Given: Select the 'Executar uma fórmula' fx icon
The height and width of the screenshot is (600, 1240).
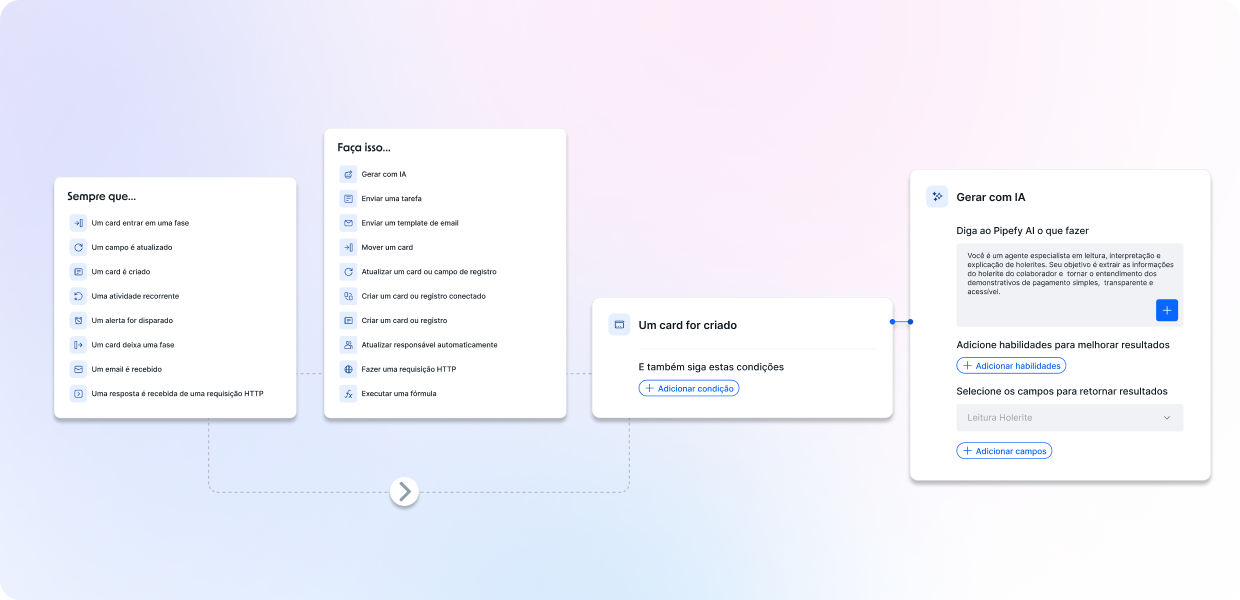Looking at the screenshot, I should pos(348,394).
